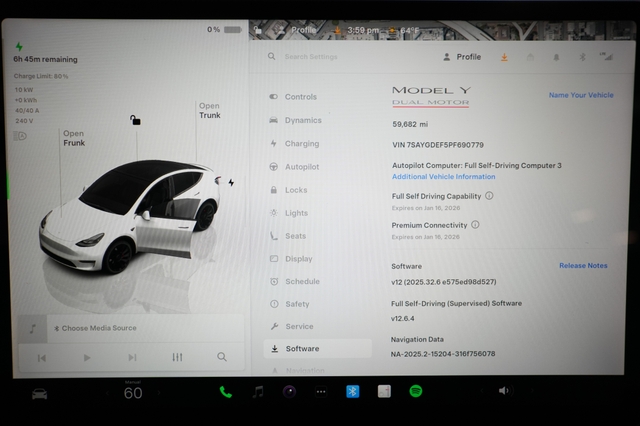
Task: Open the music note media app
Action: 258,392
